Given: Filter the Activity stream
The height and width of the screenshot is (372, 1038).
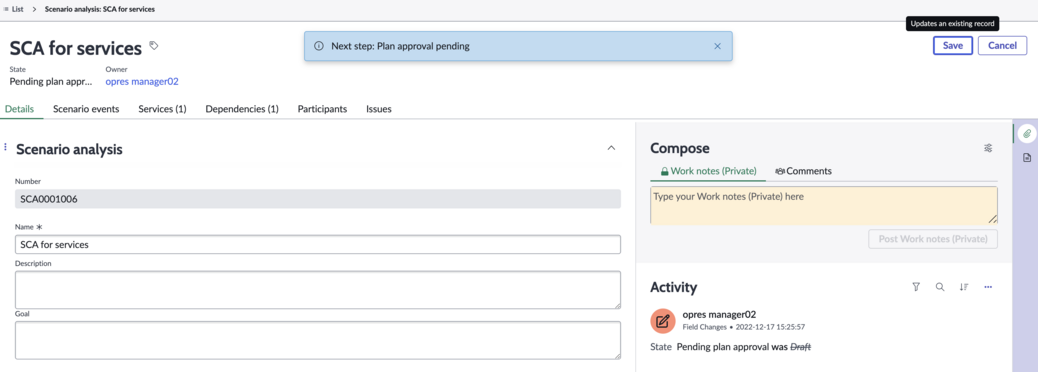Looking at the screenshot, I should pyautogui.click(x=916, y=287).
